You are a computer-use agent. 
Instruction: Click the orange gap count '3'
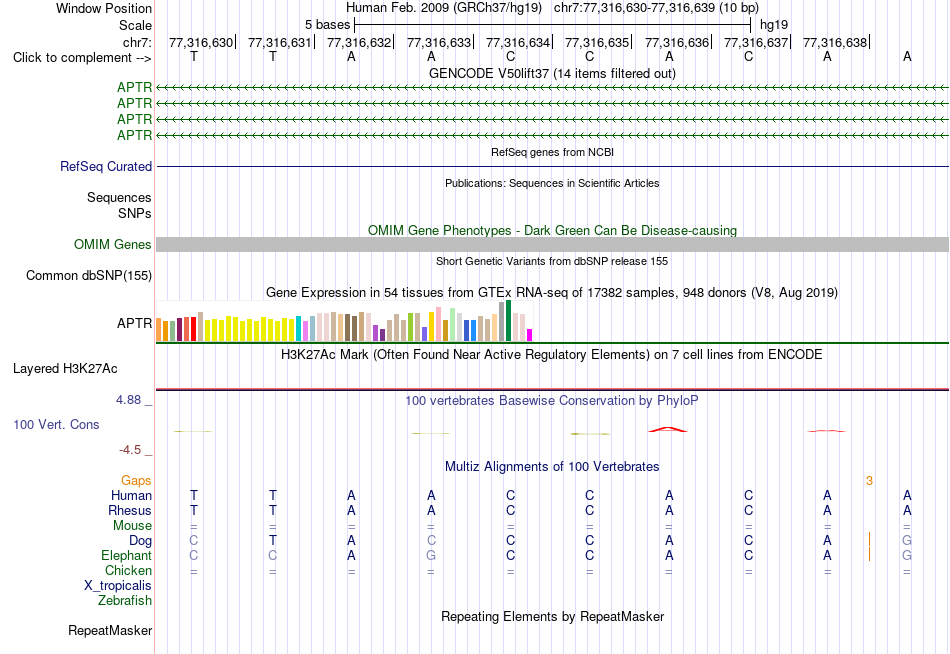point(869,481)
